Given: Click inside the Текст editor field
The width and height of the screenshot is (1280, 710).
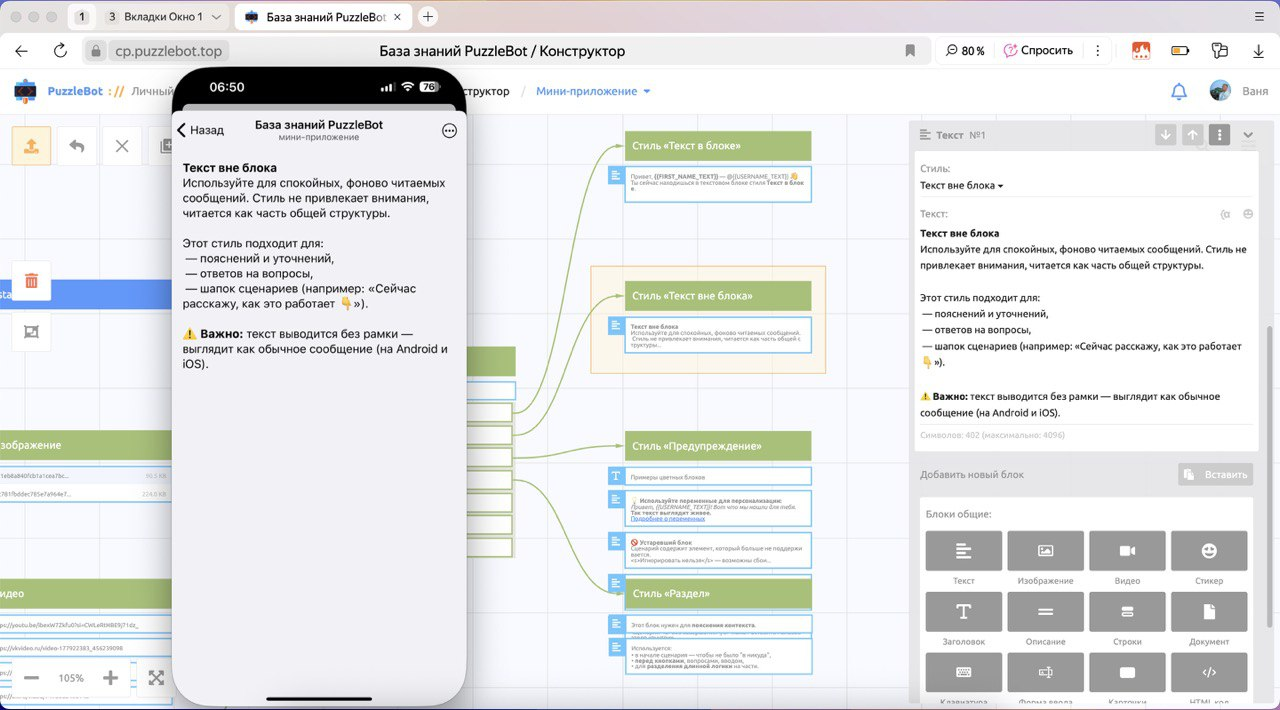Looking at the screenshot, I should tap(1087, 323).
